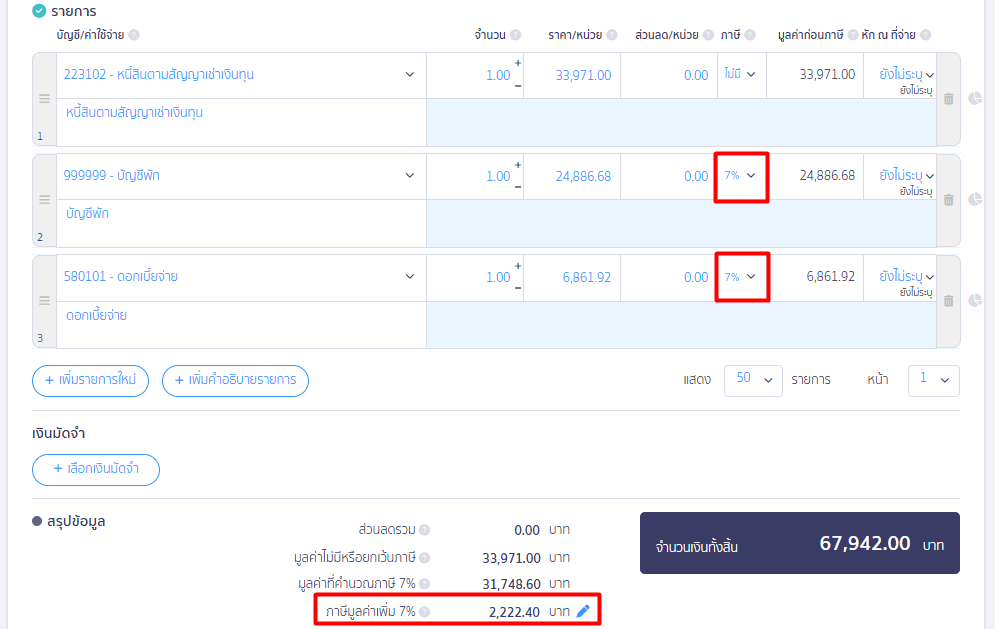The width and height of the screenshot is (995, 629).
Task: Click price field 24,886.68 on row 2
Action: click(x=574, y=176)
